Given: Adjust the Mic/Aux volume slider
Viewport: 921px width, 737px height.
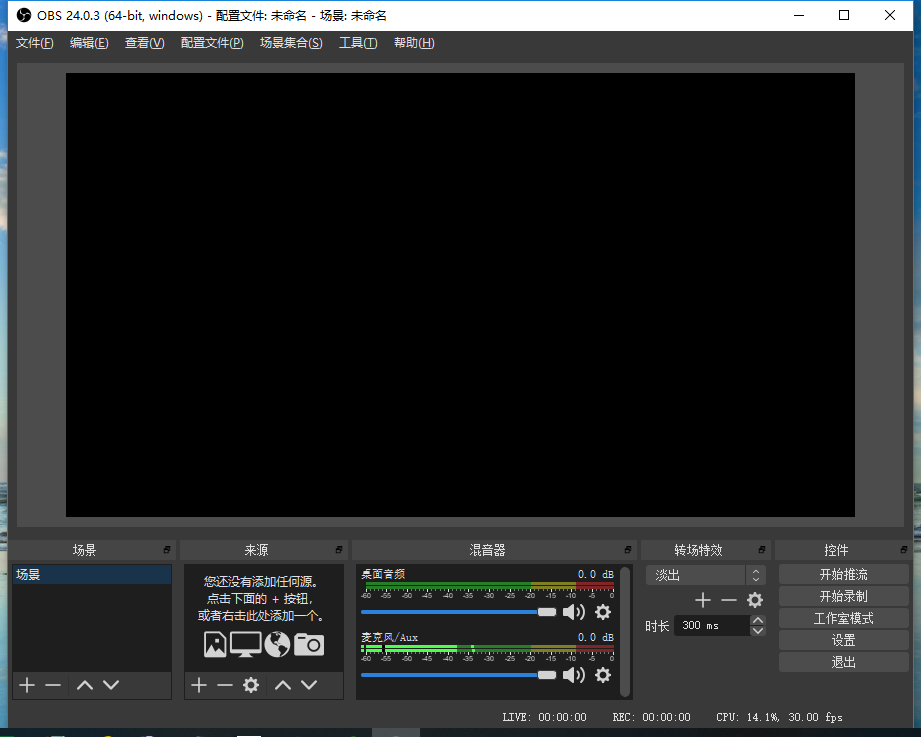Looking at the screenshot, I should tap(459, 675).
